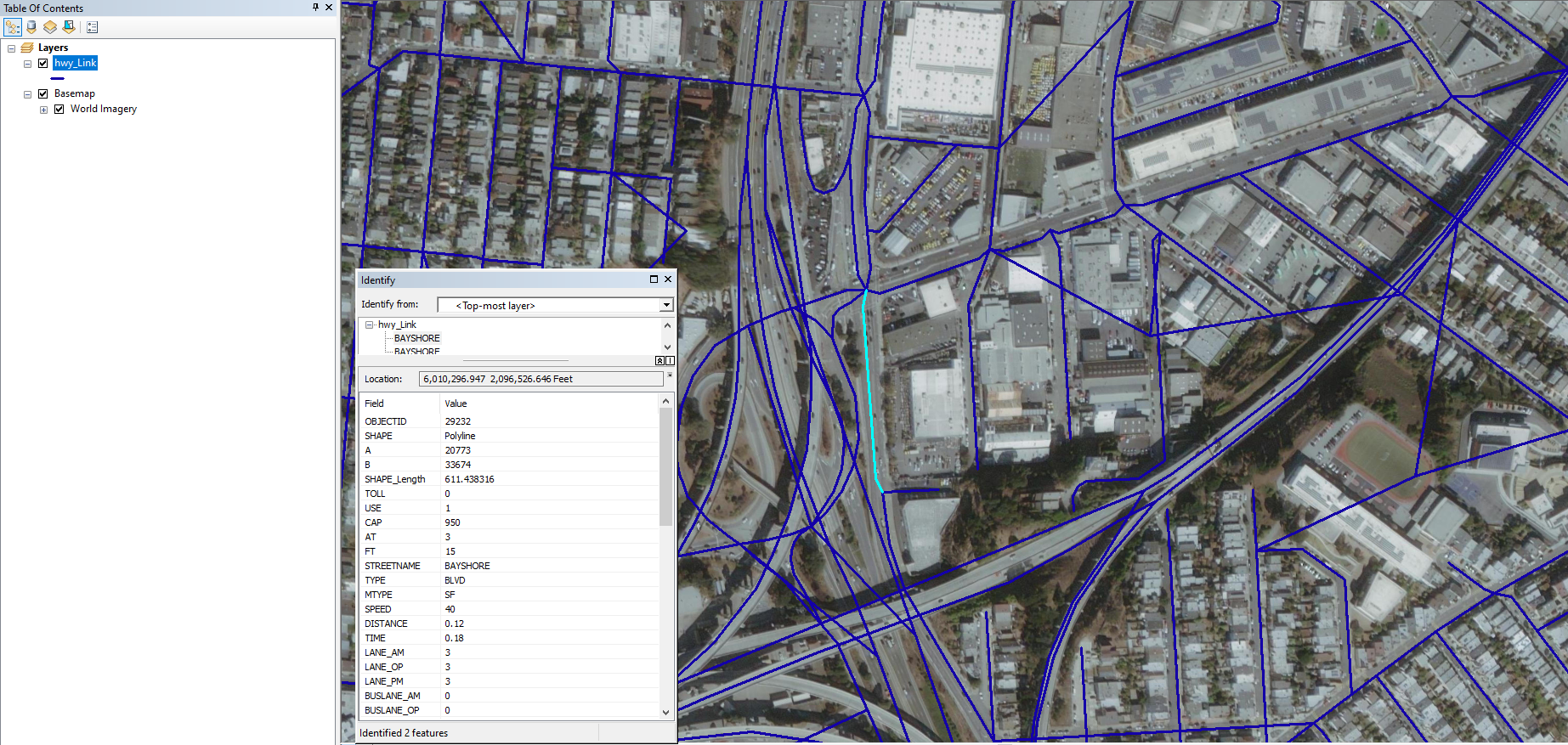Collapse hwy_Link node in Identify tree

[x=370, y=325]
